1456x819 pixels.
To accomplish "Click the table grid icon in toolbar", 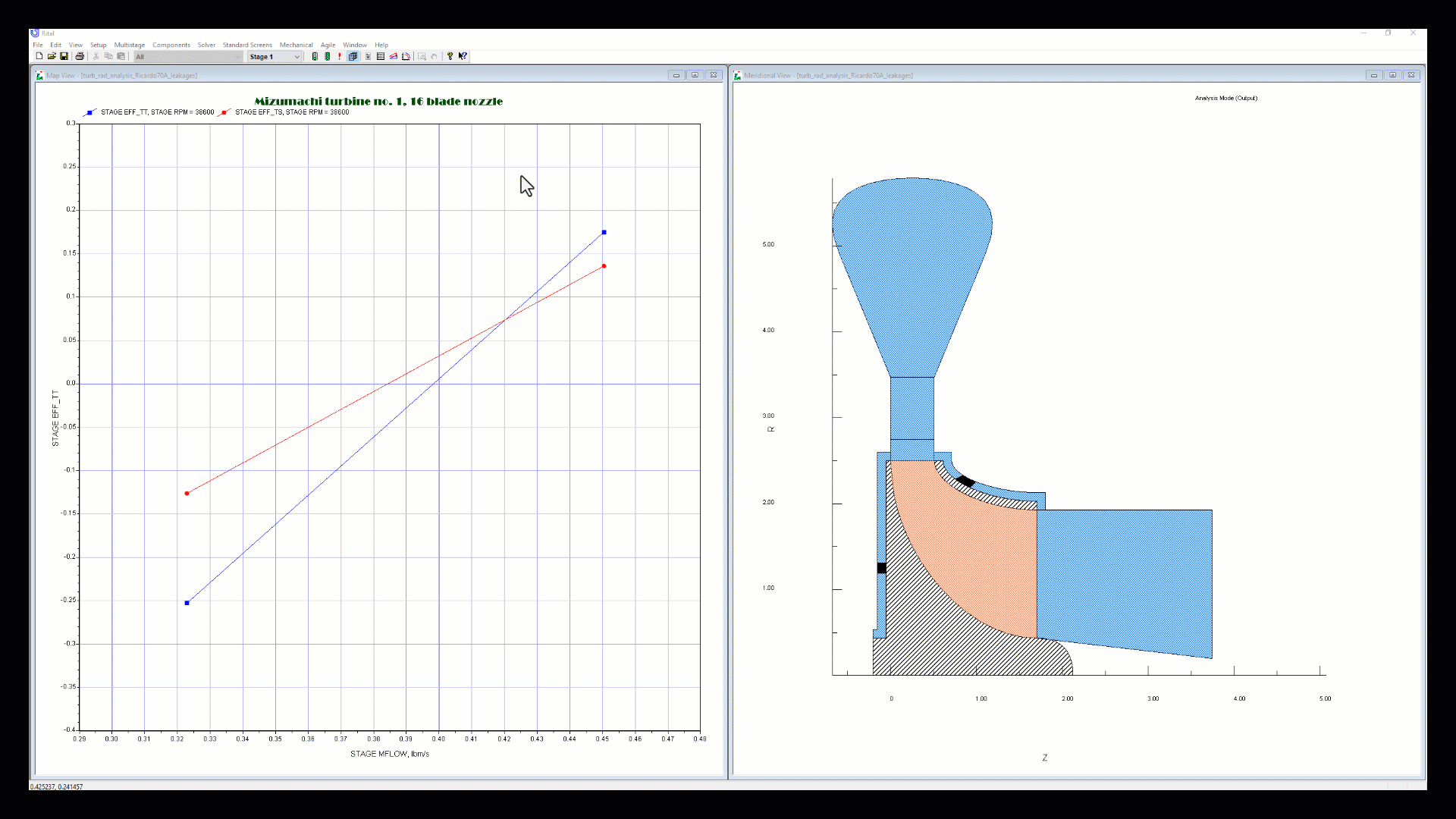I will [381, 56].
